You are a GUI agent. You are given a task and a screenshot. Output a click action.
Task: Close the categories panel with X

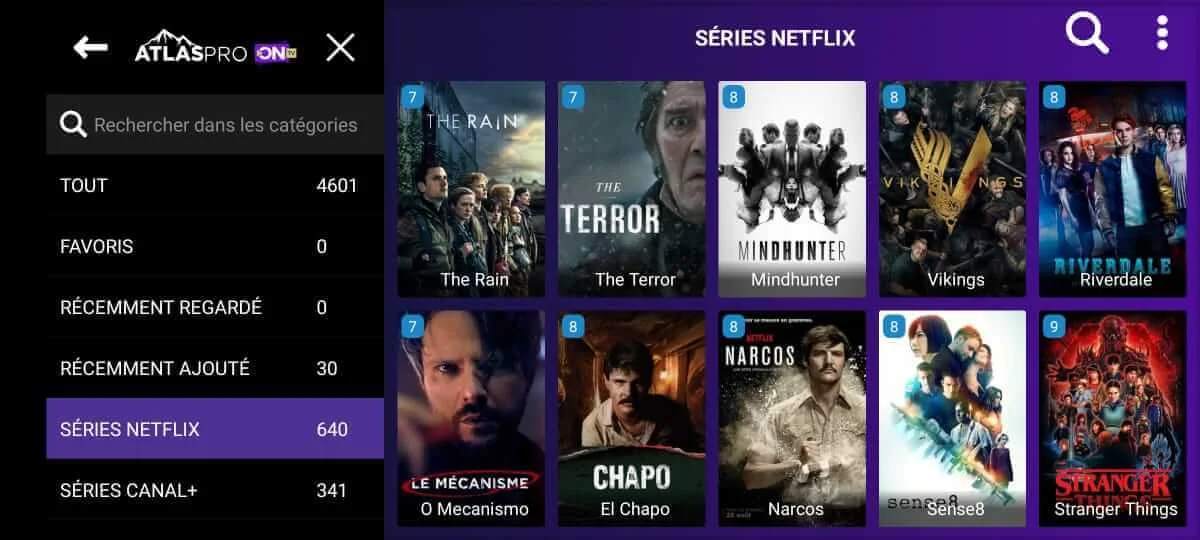click(340, 47)
